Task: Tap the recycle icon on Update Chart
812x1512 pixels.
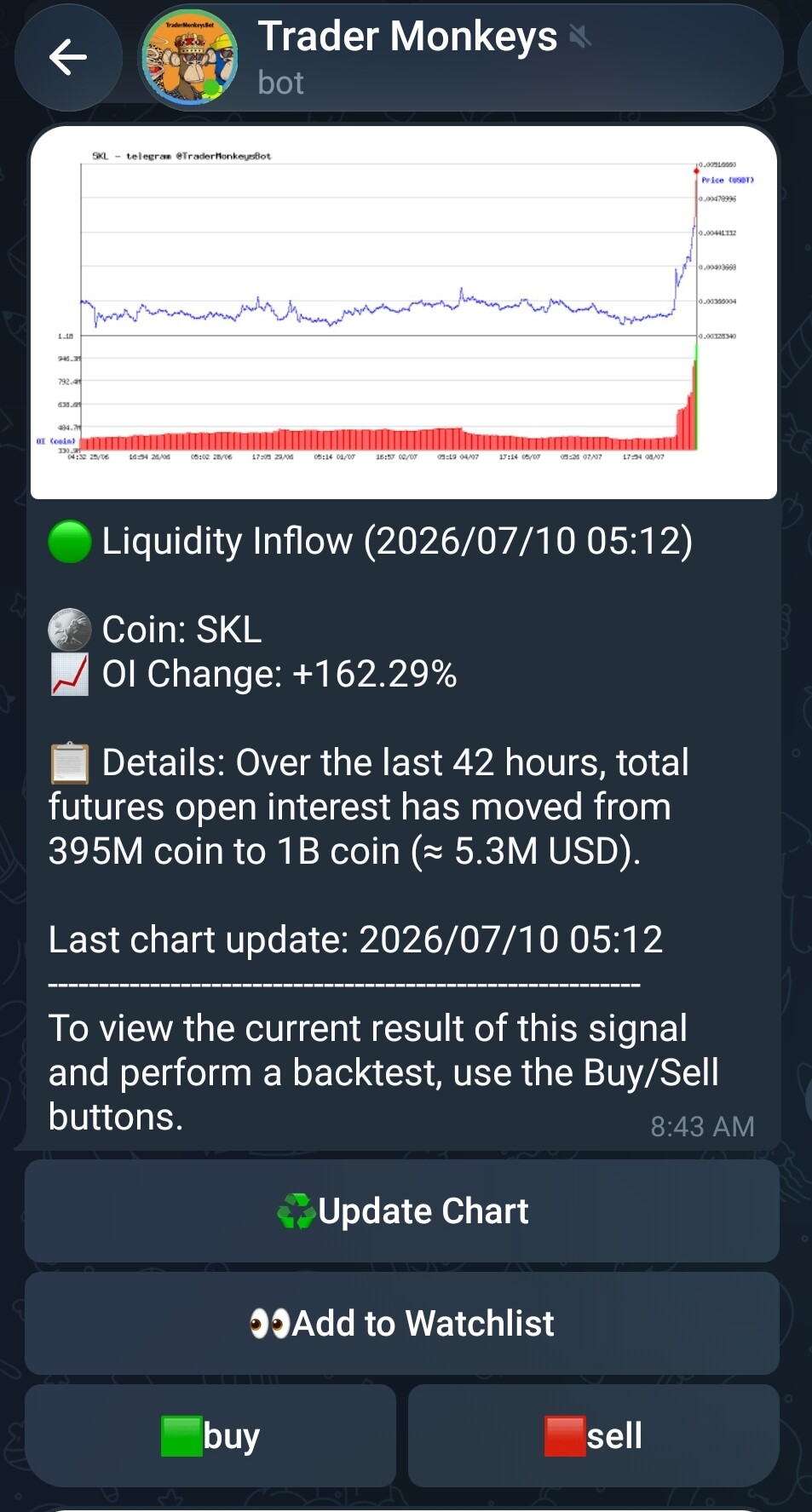Action: (297, 1210)
